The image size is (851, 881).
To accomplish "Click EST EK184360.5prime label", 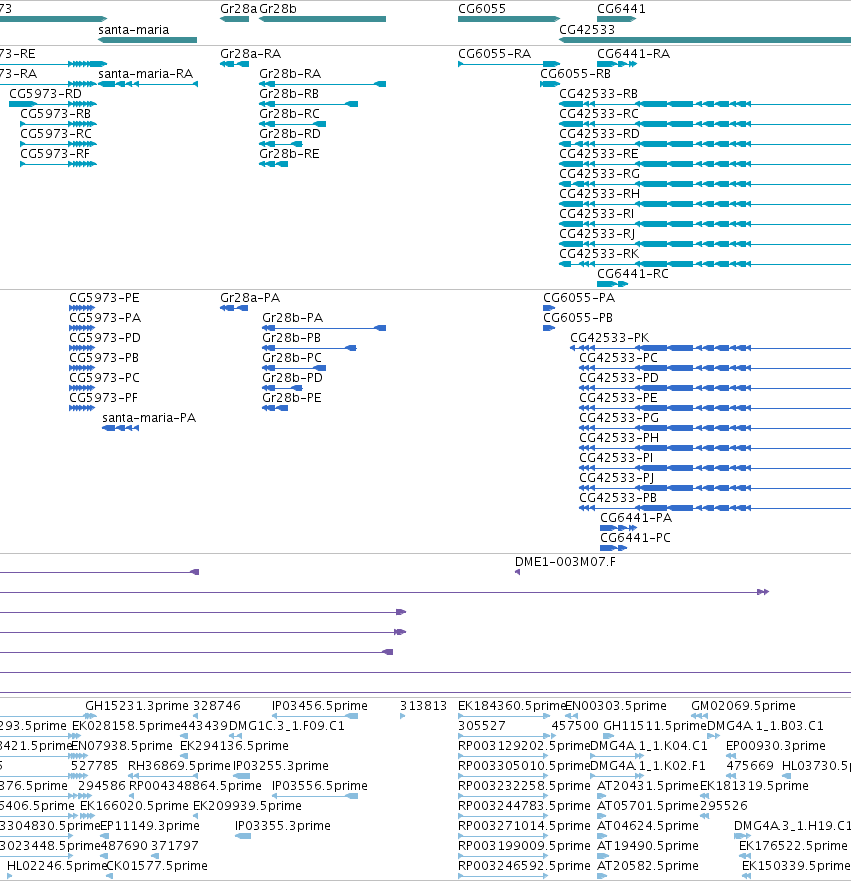I will point(512,706).
